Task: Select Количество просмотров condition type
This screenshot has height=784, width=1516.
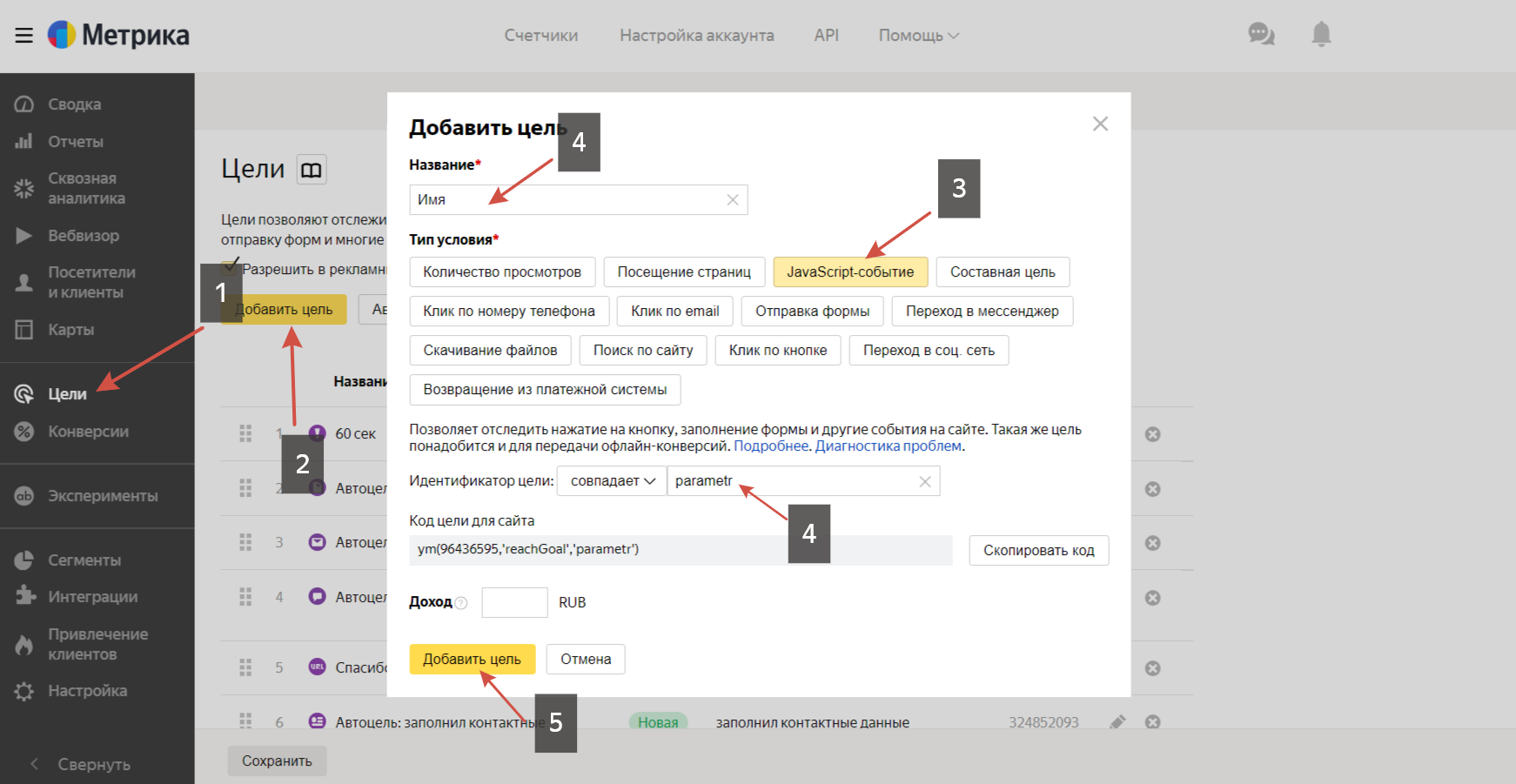Action: [x=502, y=271]
